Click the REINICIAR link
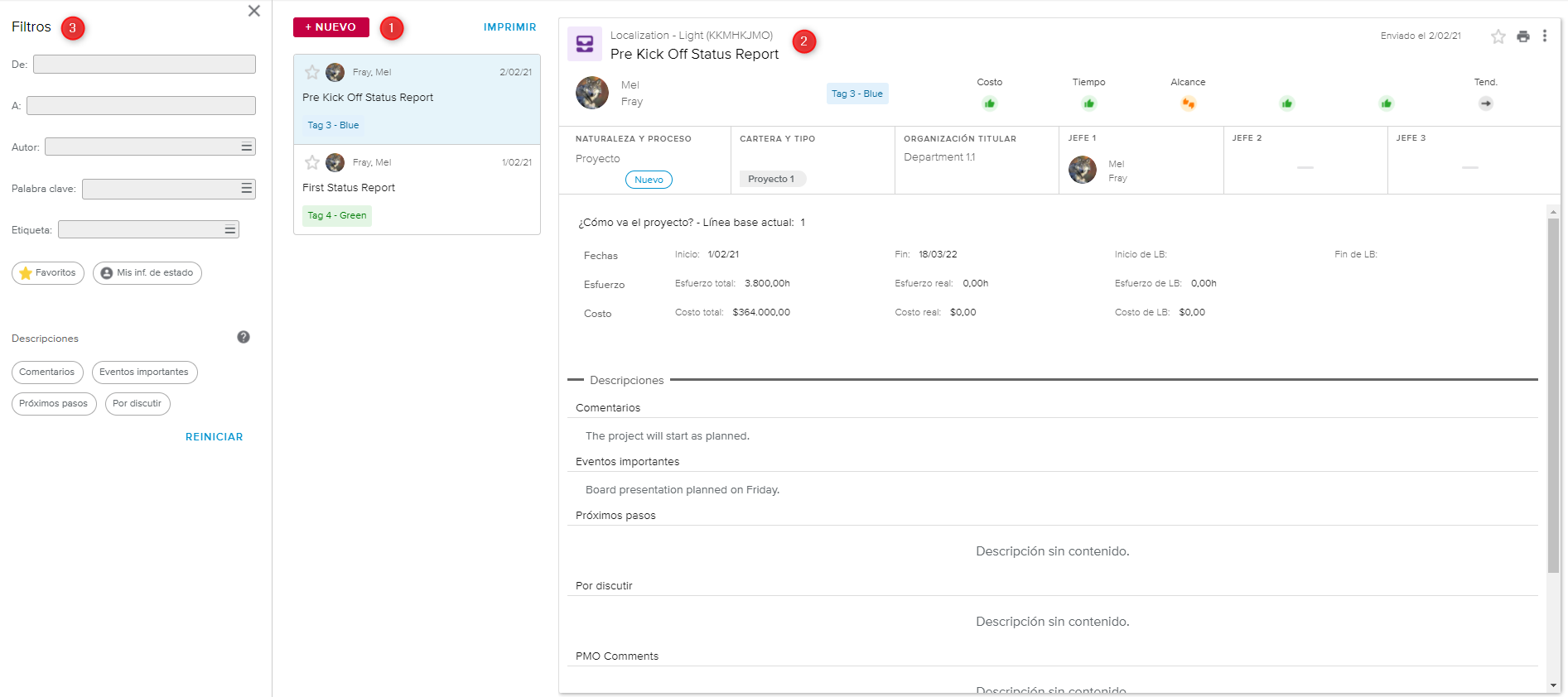 coord(214,437)
